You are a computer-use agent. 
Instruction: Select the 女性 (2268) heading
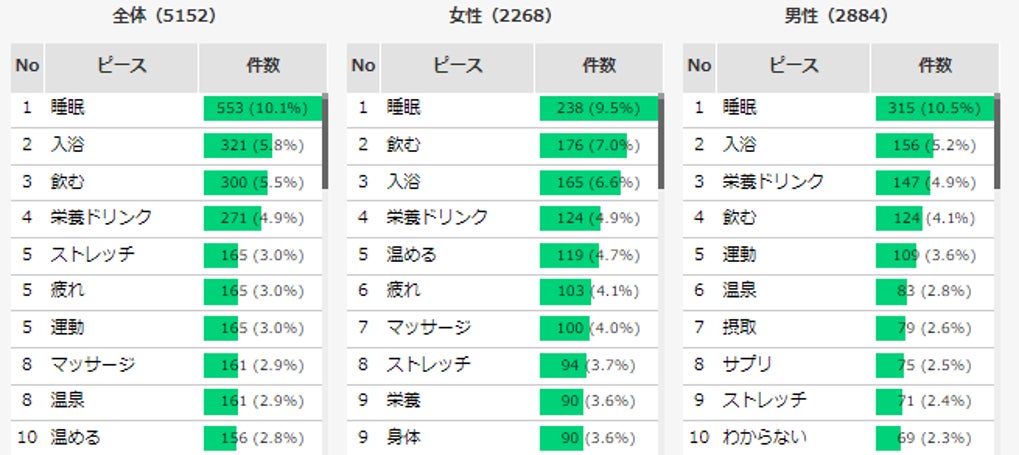point(502,16)
